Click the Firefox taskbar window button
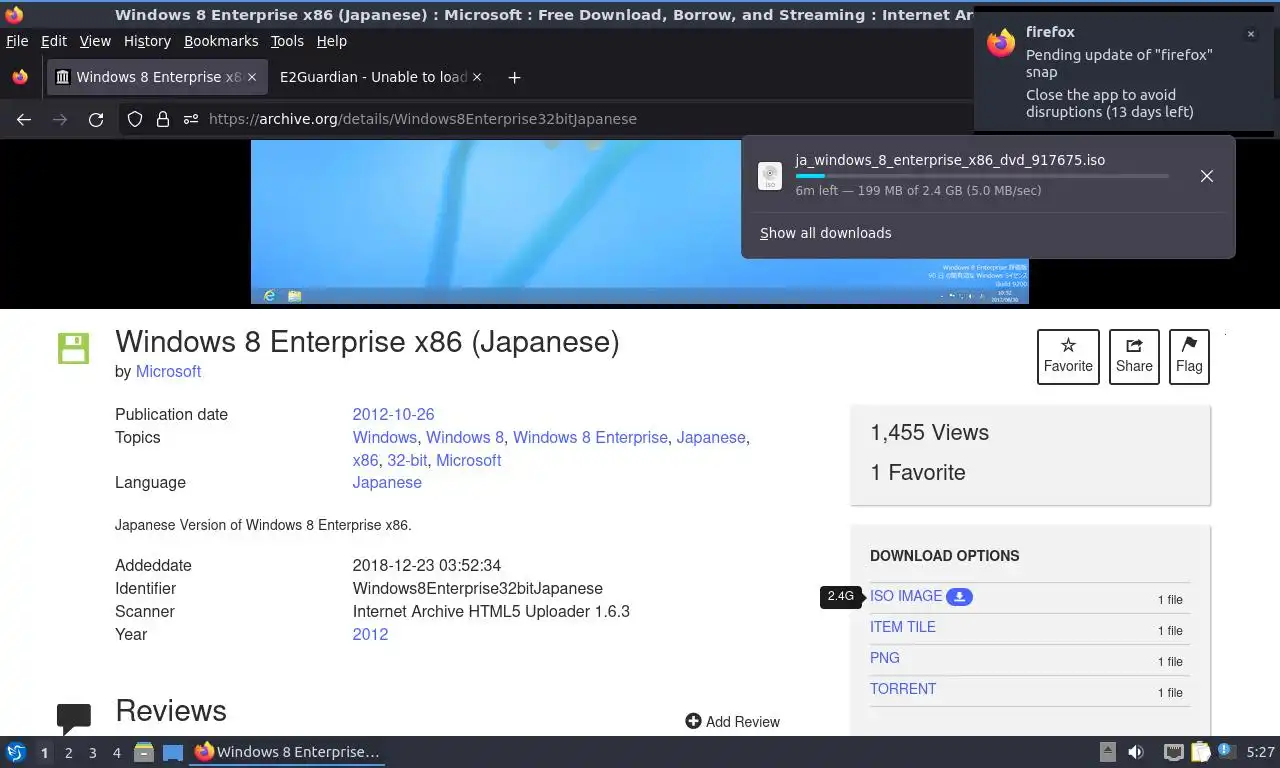Image resolution: width=1280 pixels, height=768 pixels. [x=287, y=752]
